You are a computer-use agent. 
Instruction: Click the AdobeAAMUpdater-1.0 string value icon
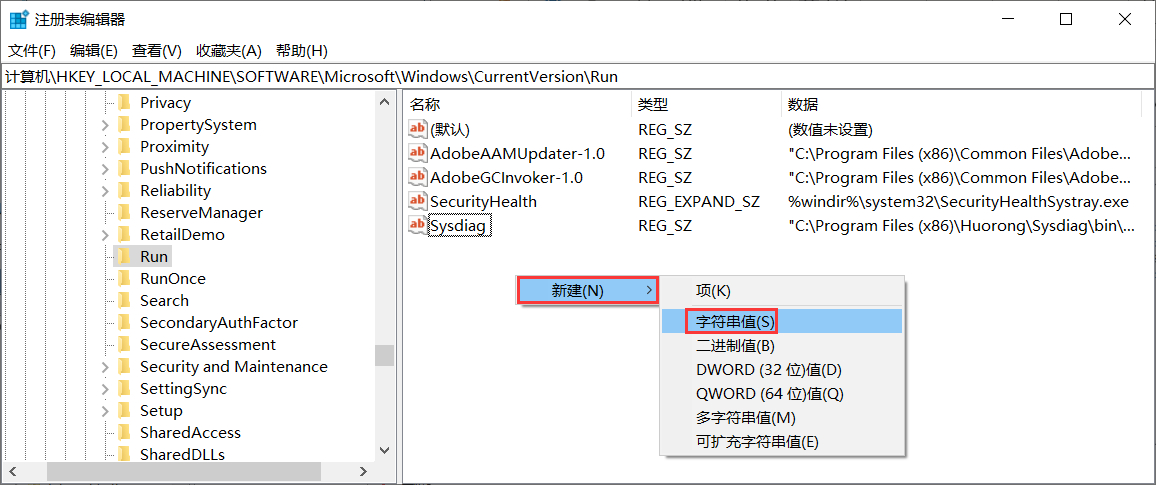pyautogui.click(x=418, y=153)
